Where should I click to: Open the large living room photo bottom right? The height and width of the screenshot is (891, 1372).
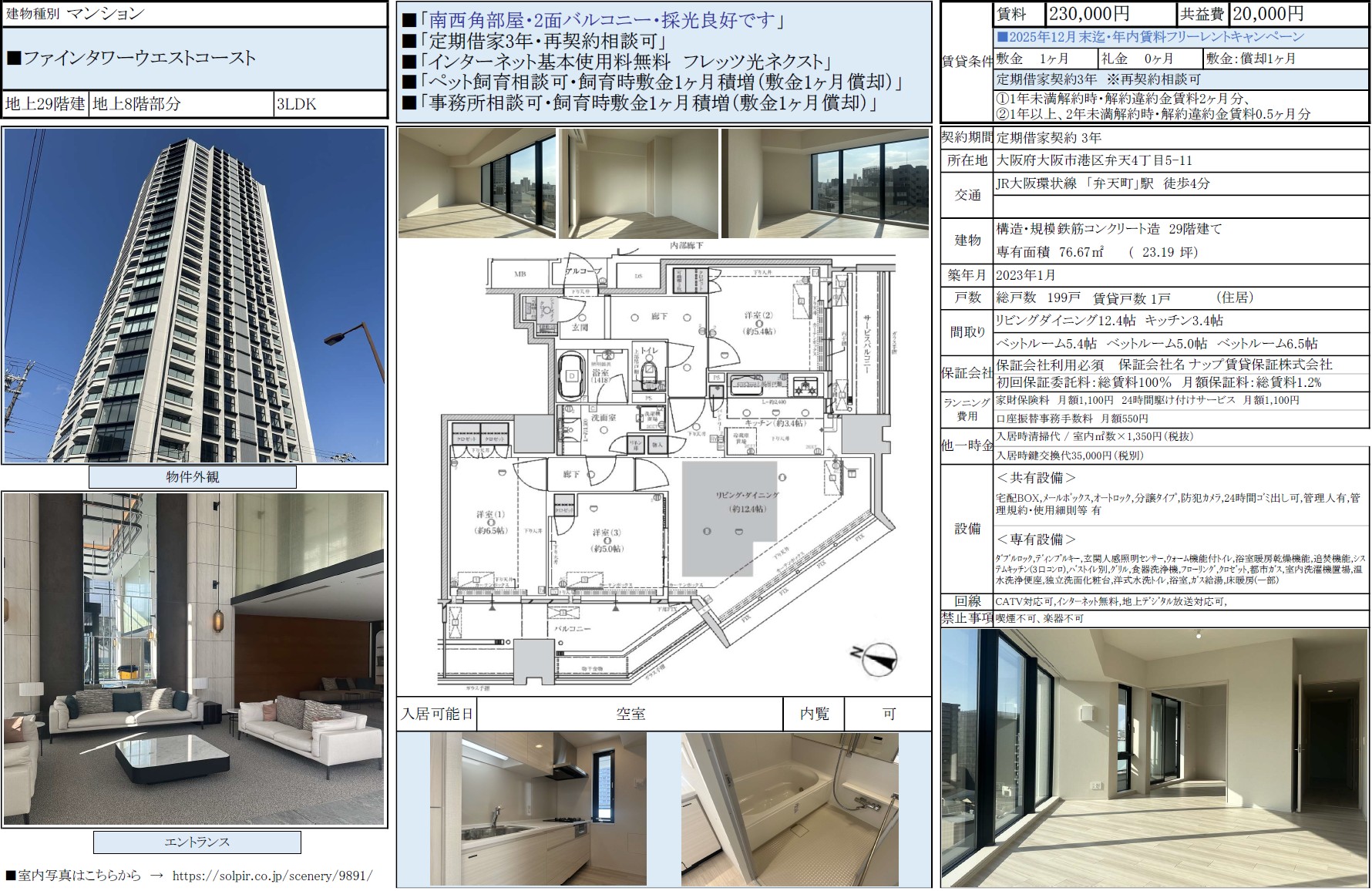pyautogui.click(x=1154, y=758)
